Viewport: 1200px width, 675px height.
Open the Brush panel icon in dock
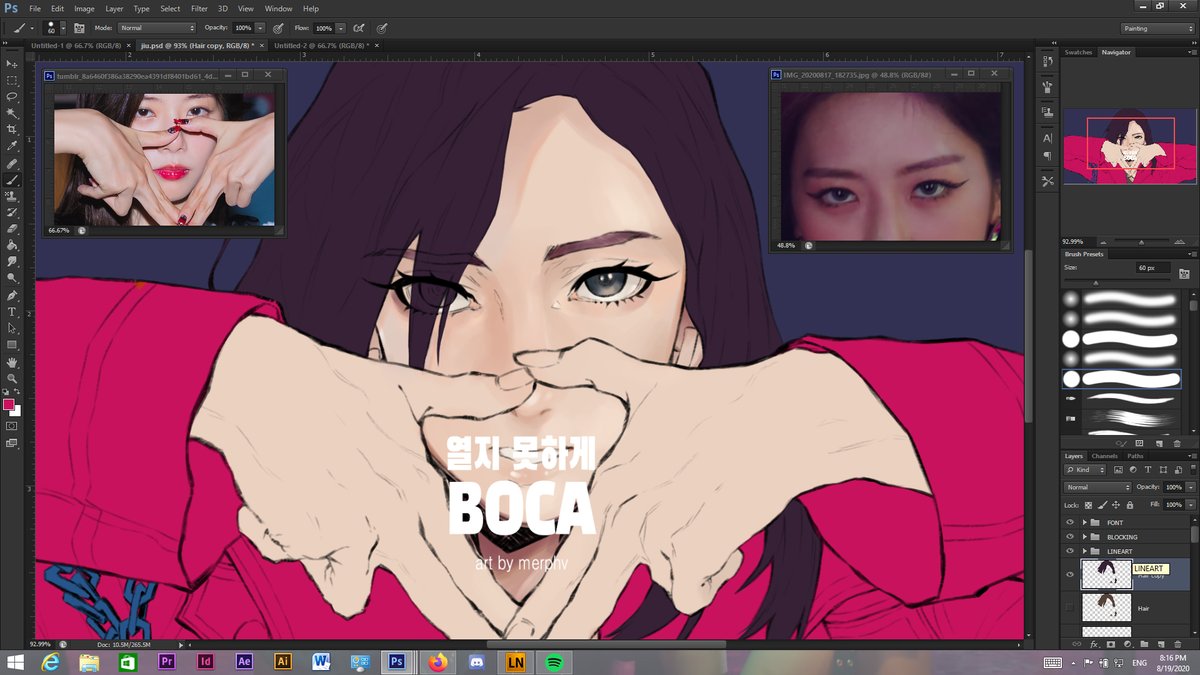click(x=1047, y=87)
